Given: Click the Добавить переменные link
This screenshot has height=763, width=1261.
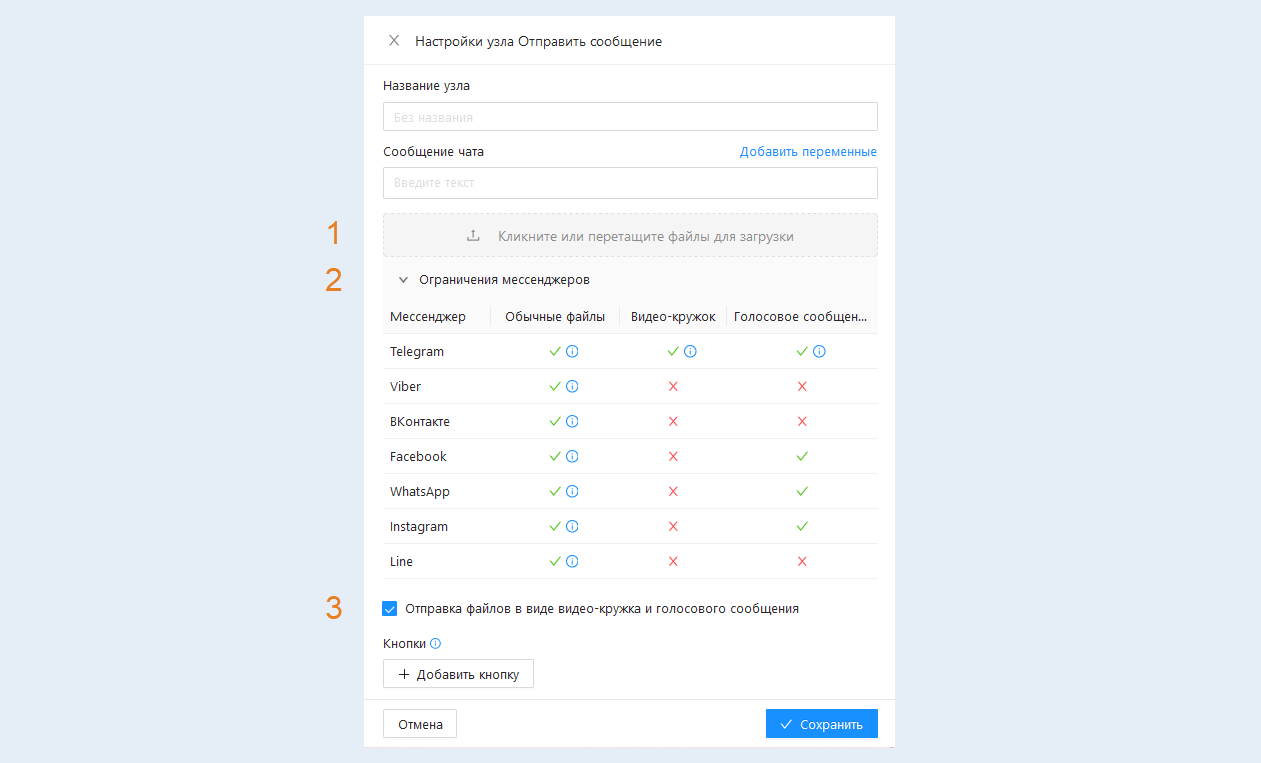Looking at the screenshot, I should (x=808, y=152).
